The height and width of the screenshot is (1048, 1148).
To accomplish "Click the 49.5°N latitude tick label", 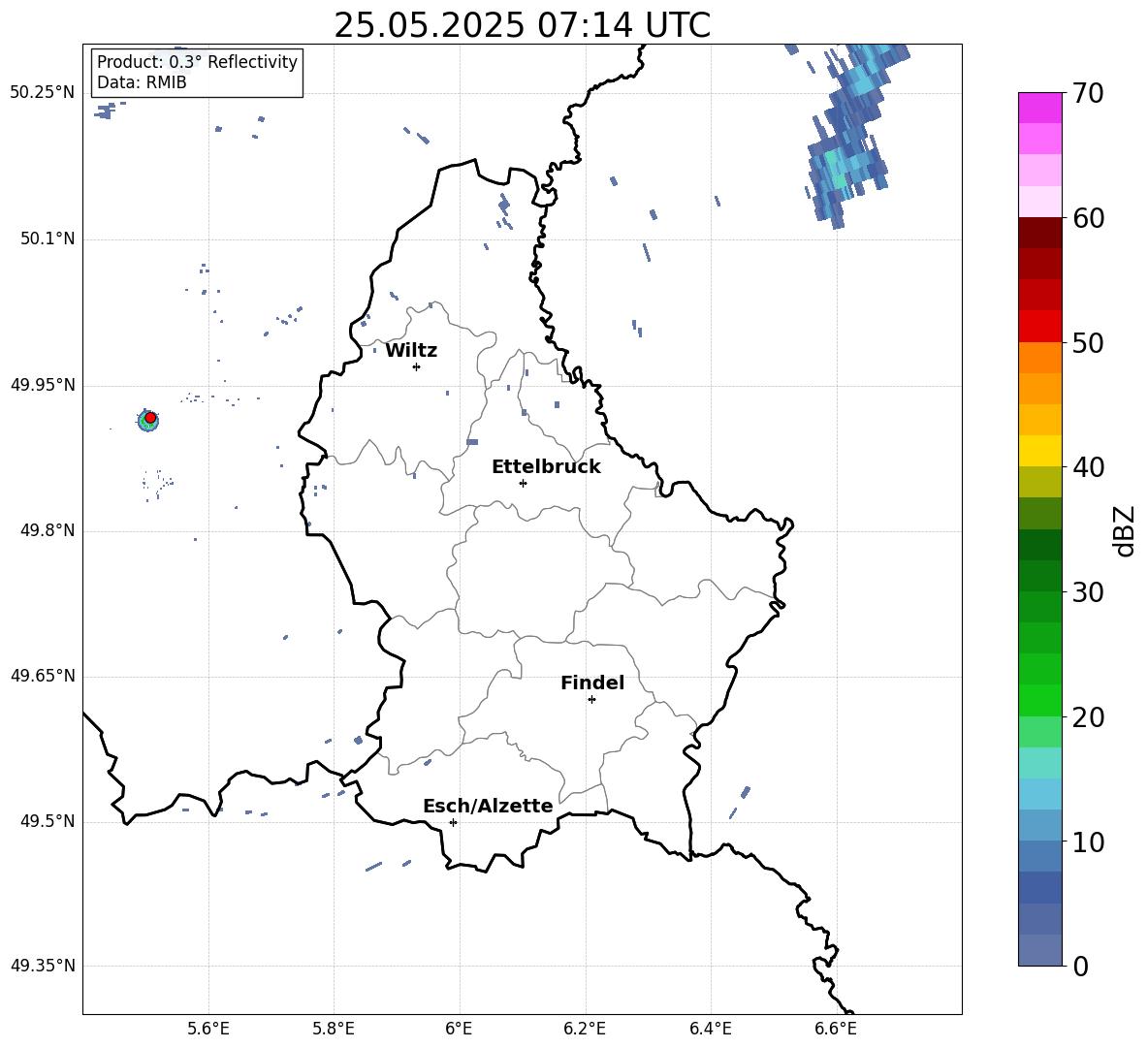I will [47, 821].
